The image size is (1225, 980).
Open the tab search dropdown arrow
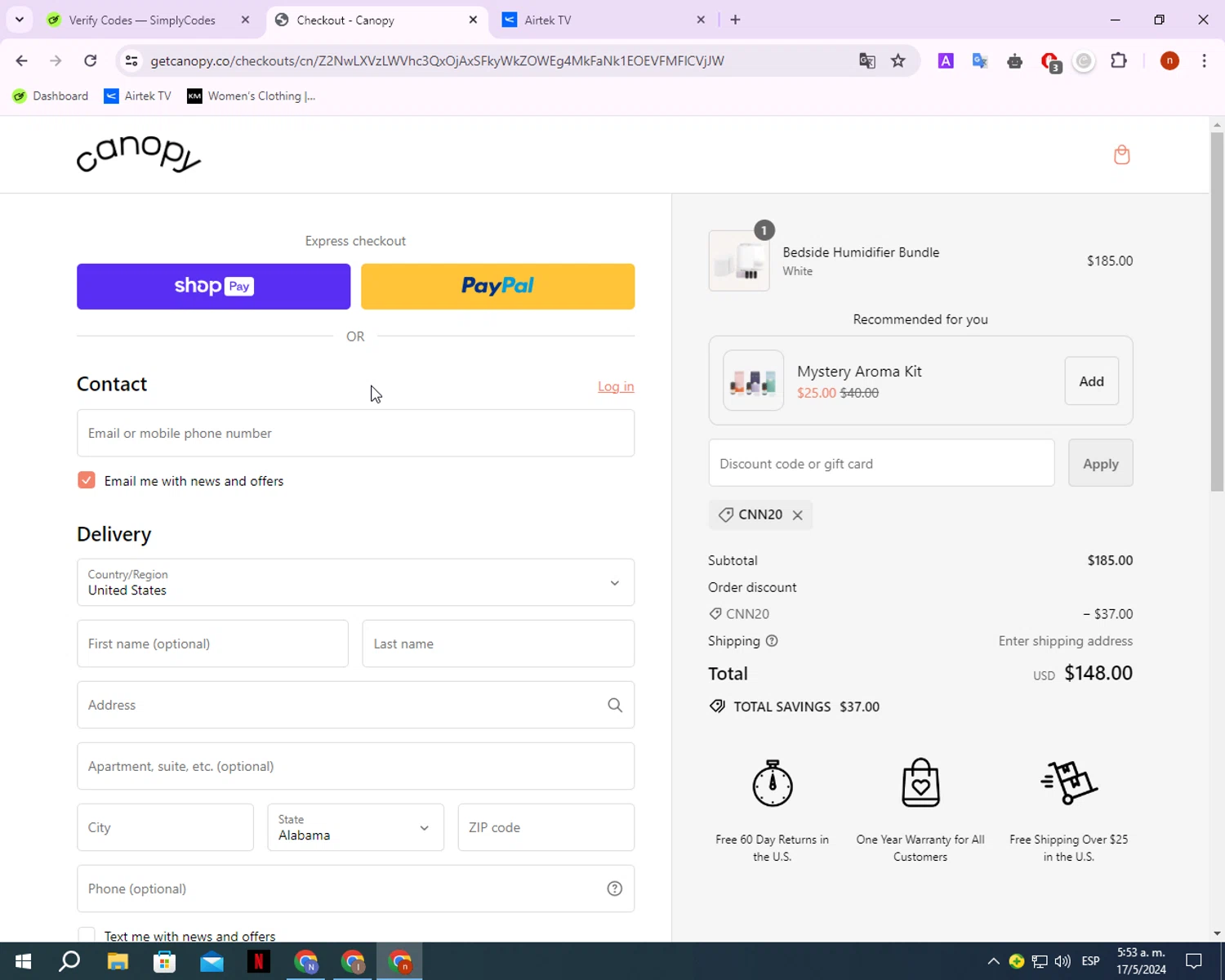point(20,20)
